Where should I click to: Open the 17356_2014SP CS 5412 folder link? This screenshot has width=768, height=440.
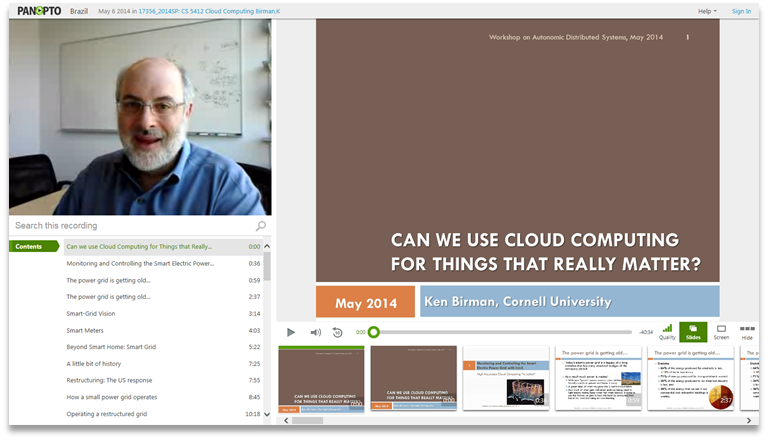pyautogui.click(x=209, y=11)
